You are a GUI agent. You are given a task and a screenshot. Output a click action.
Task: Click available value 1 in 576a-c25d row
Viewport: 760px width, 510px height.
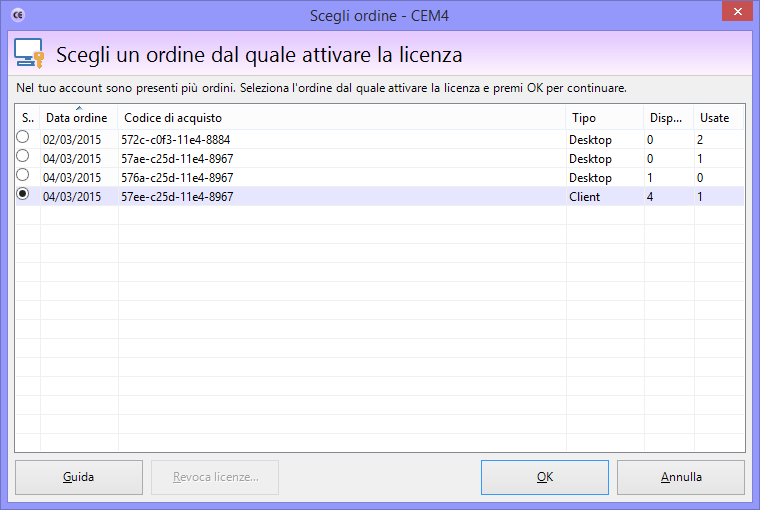coord(650,178)
